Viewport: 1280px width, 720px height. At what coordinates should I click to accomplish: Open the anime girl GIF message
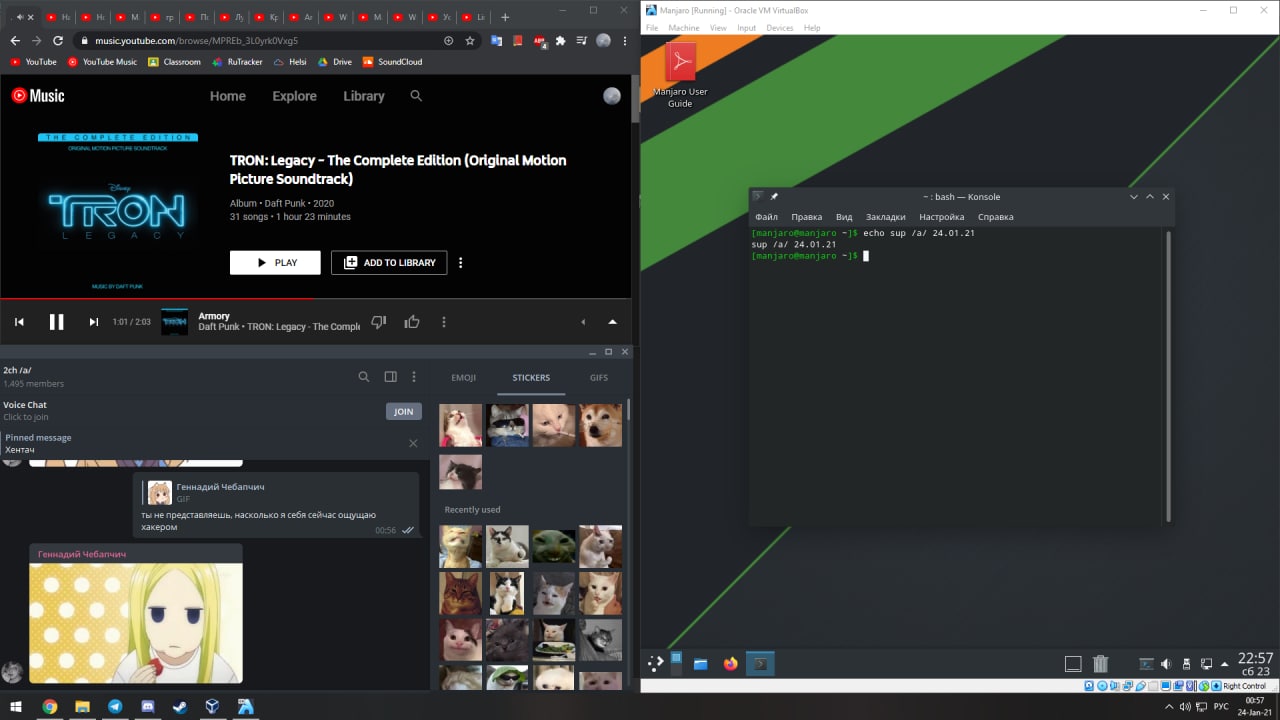pyautogui.click(x=136, y=623)
